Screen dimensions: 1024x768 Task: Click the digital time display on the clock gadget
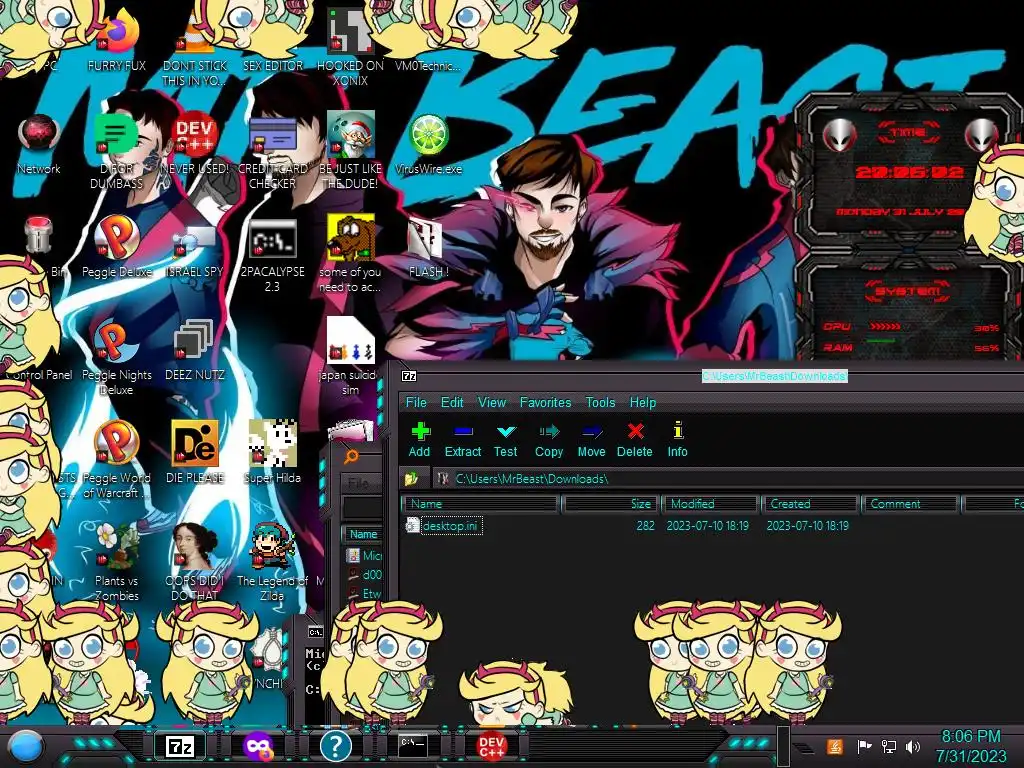910,172
